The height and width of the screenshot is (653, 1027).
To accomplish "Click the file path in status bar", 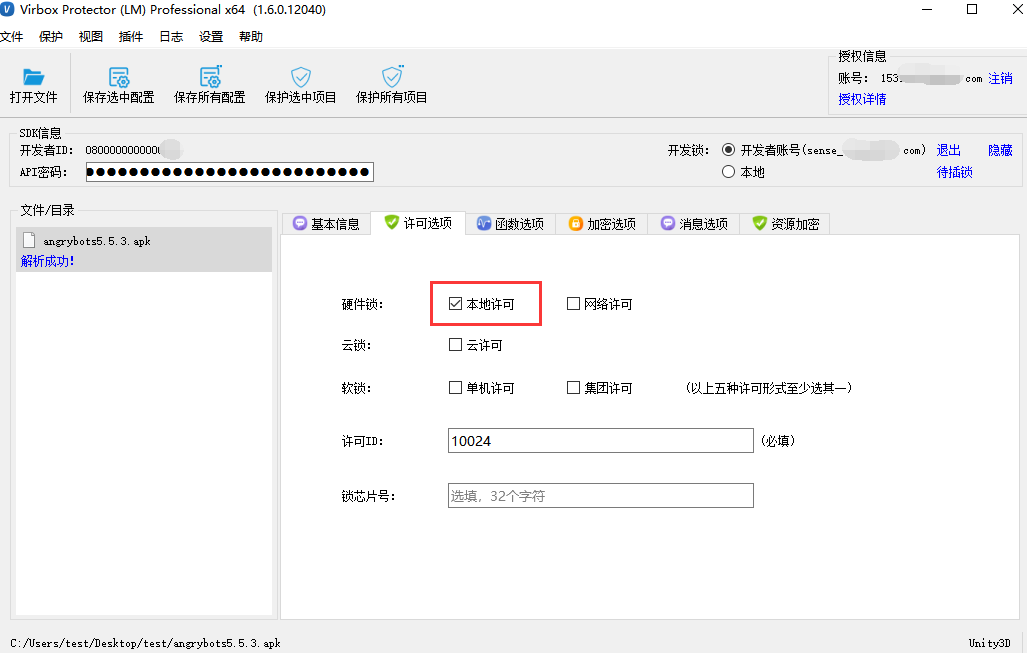I will coord(145,643).
